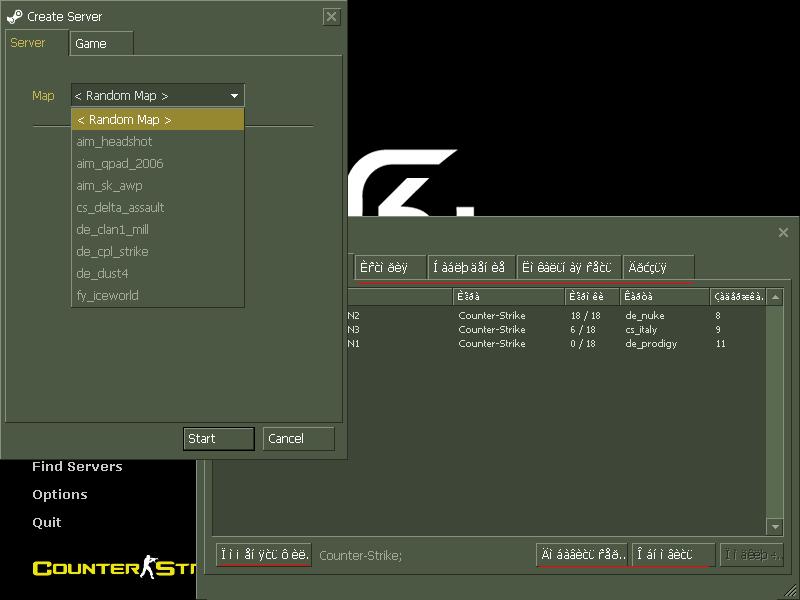
Task: Choose the highlighted < Random Map > list entry
Action: tap(158, 120)
